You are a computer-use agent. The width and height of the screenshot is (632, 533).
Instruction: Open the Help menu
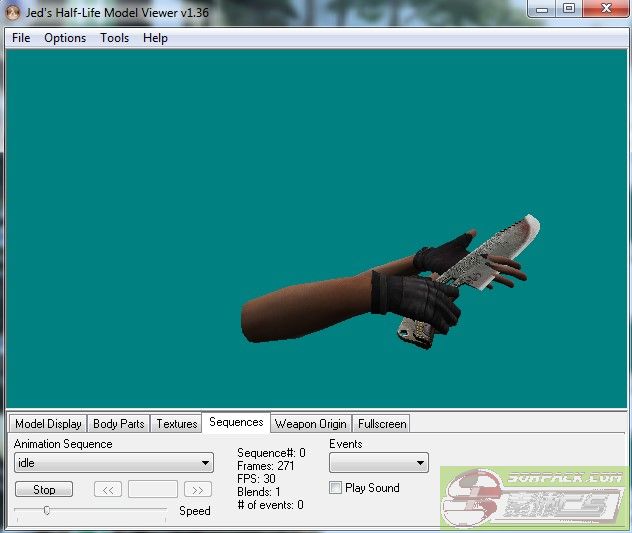coord(155,38)
